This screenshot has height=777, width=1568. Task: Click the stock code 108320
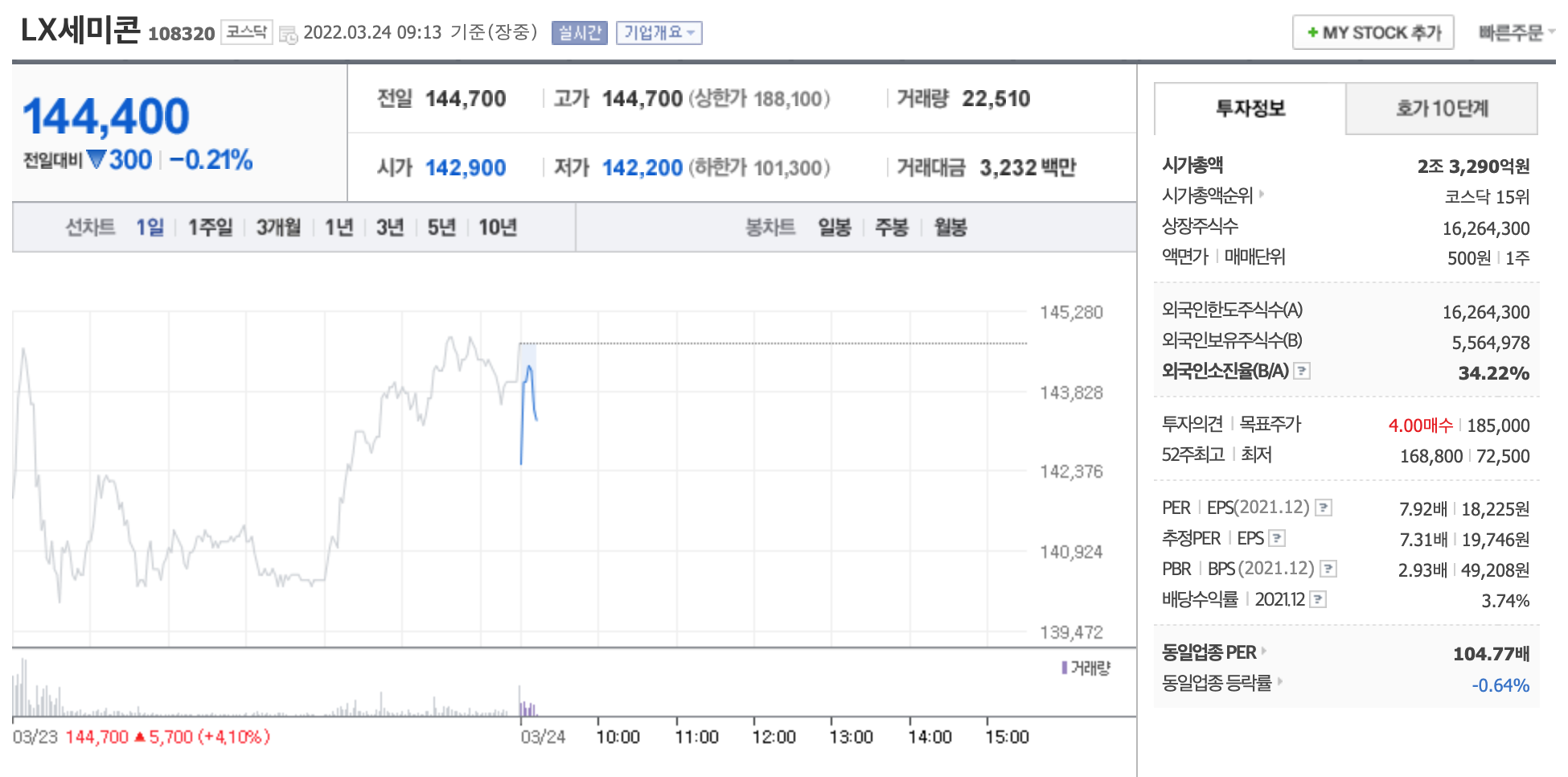click(182, 34)
